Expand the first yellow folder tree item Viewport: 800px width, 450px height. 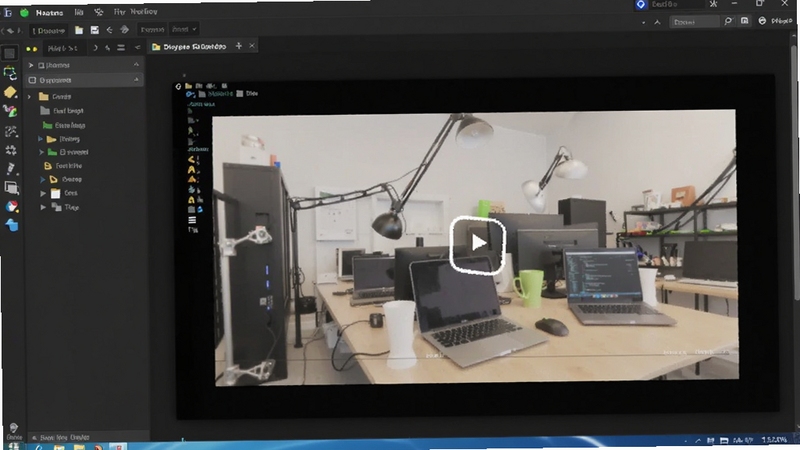pos(29,96)
